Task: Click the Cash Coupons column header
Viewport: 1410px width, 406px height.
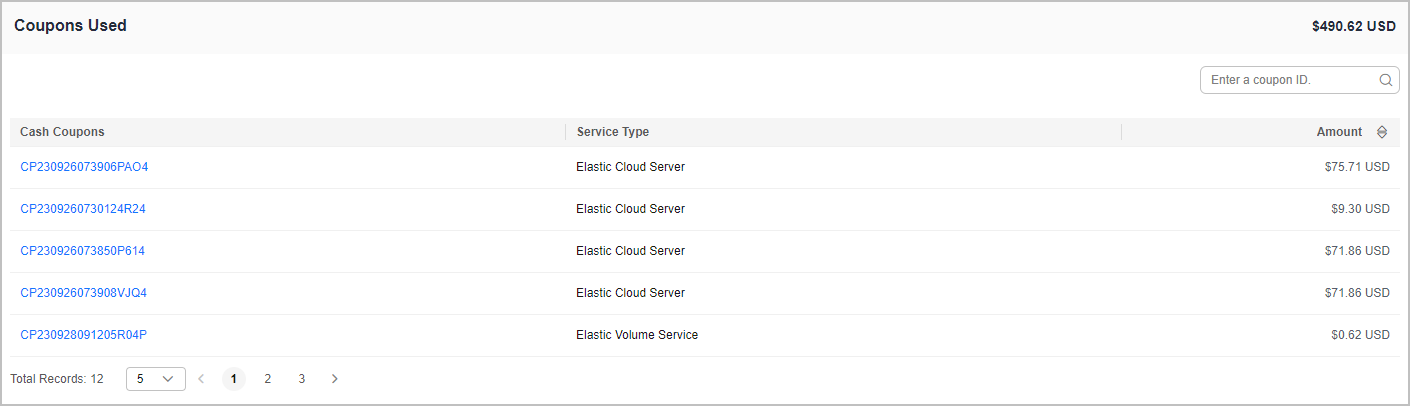Action: (x=62, y=132)
